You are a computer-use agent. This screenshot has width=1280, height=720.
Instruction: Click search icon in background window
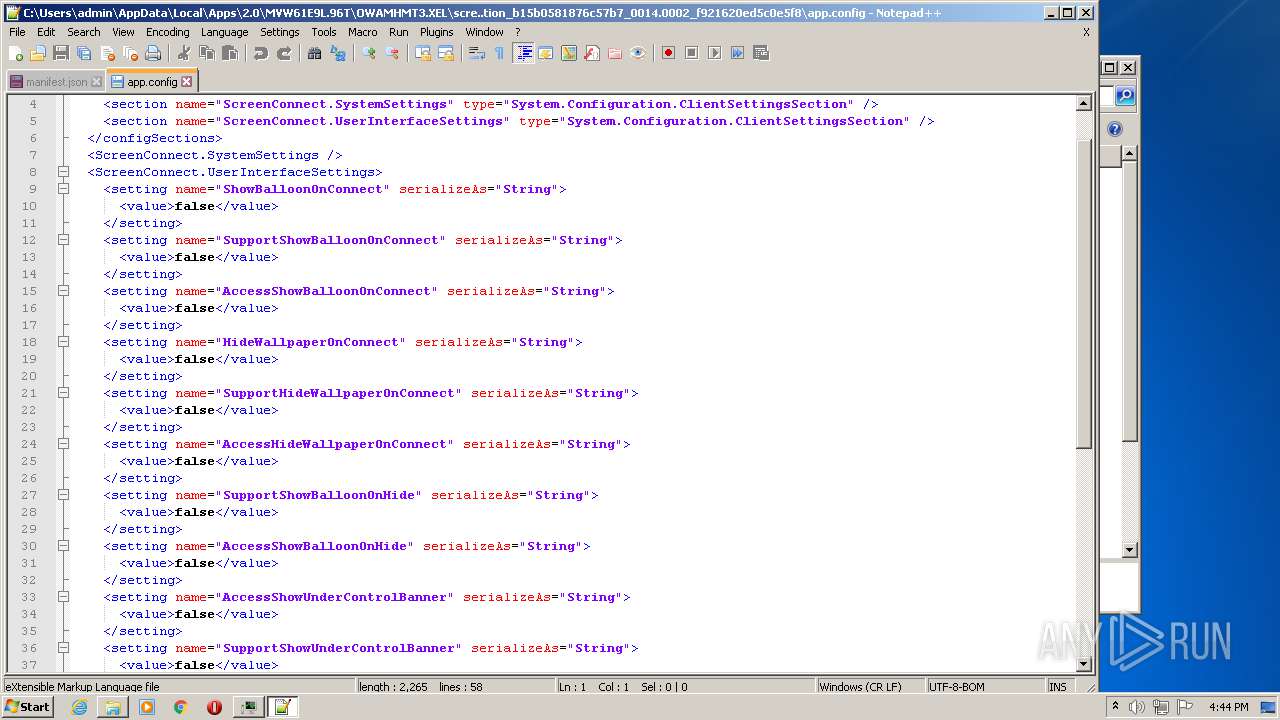click(1125, 96)
